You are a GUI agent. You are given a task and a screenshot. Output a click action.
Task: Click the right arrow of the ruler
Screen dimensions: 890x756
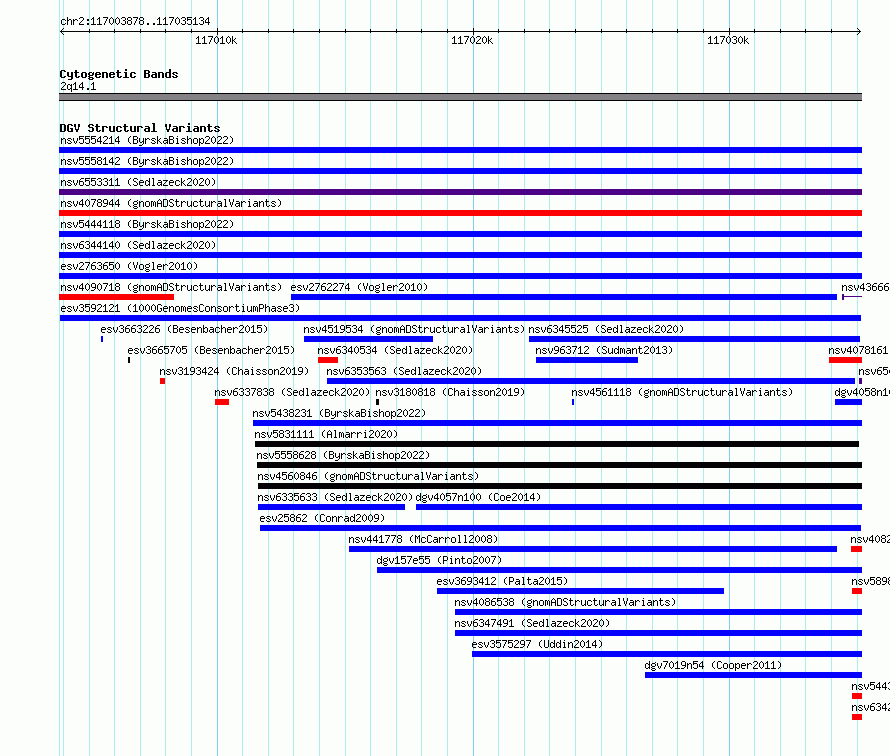pyautogui.click(x=859, y=31)
